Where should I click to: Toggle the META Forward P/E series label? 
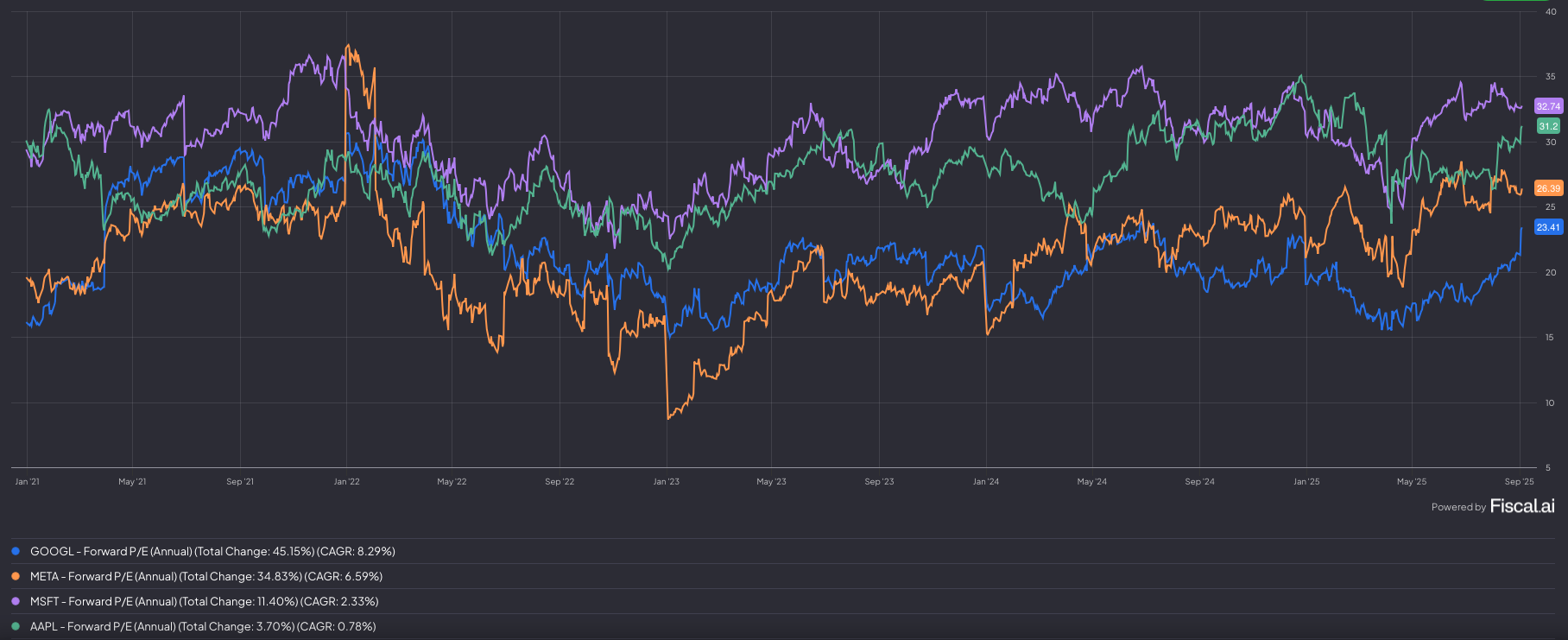tap(205, 576)
